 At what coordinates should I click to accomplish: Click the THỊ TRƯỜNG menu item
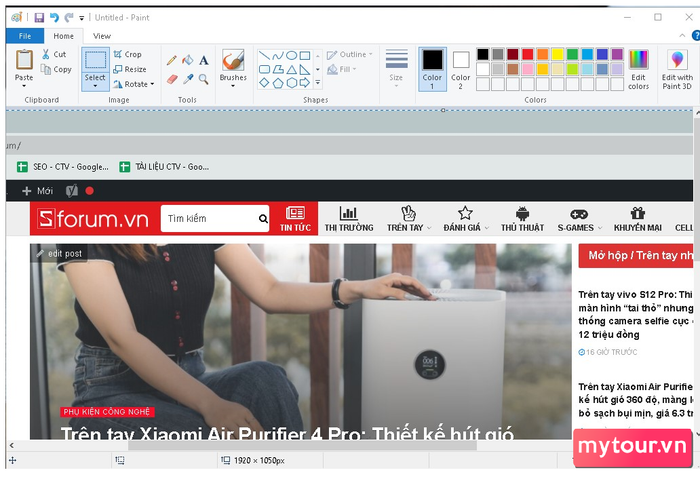point(349,218)
